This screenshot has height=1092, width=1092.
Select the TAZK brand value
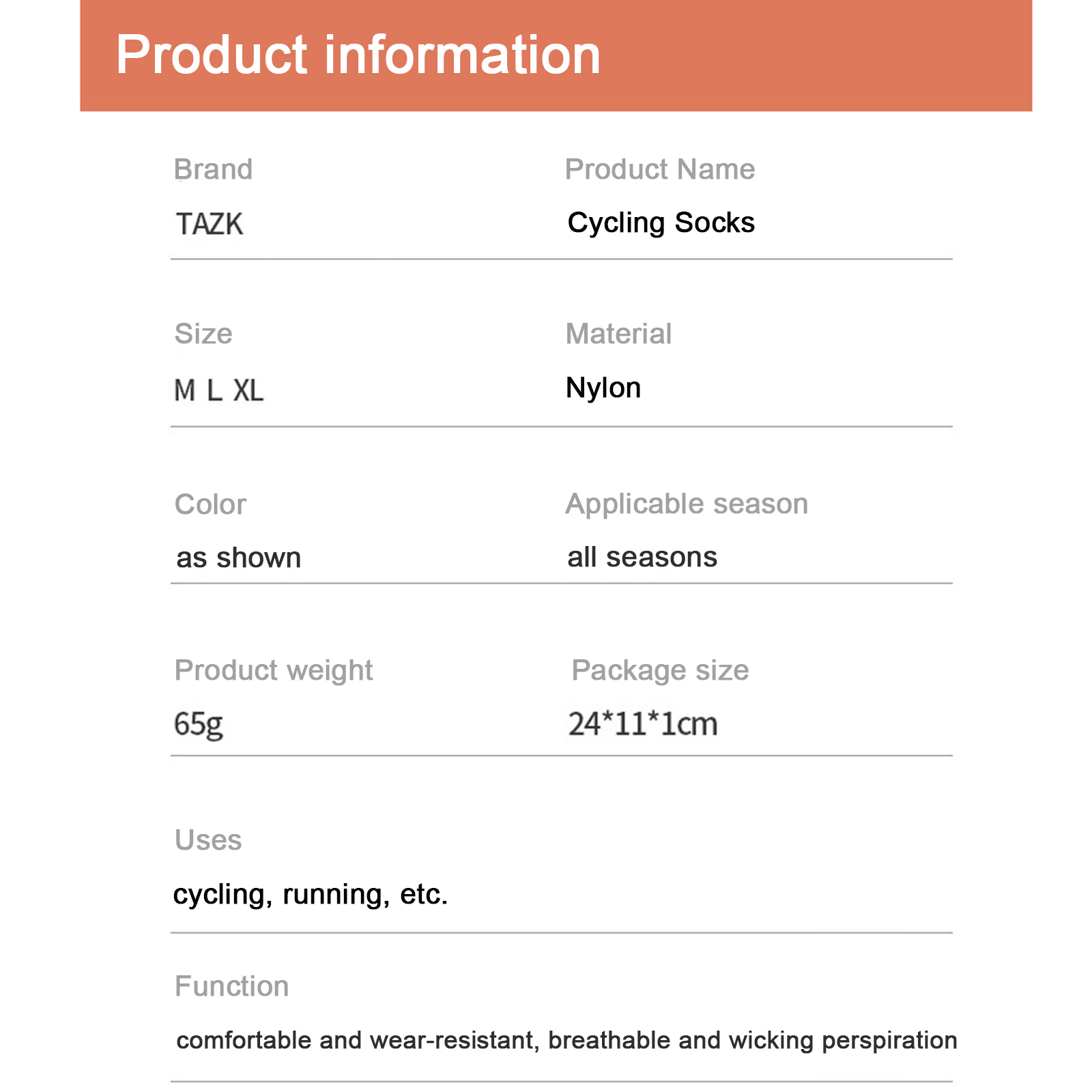[x=210, y=224]
